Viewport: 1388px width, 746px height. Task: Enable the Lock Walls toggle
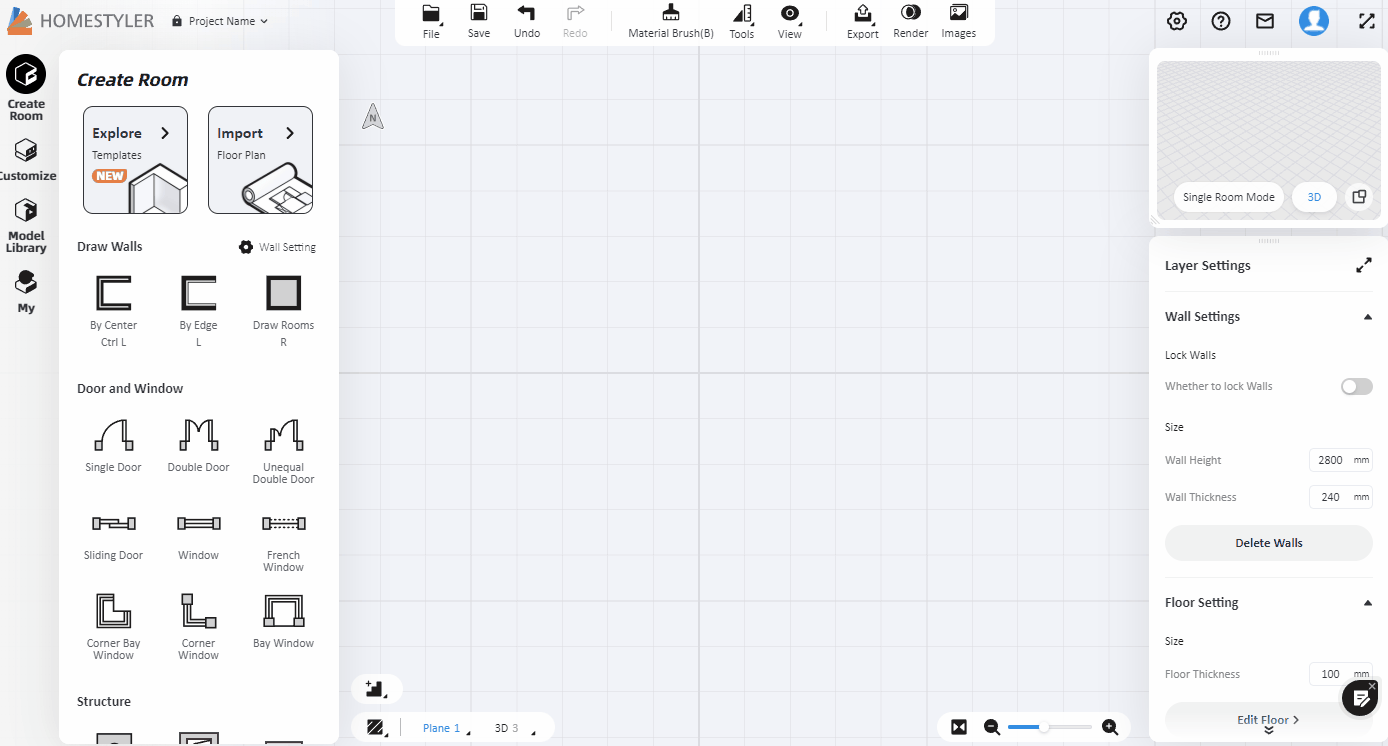[1356, 386]
